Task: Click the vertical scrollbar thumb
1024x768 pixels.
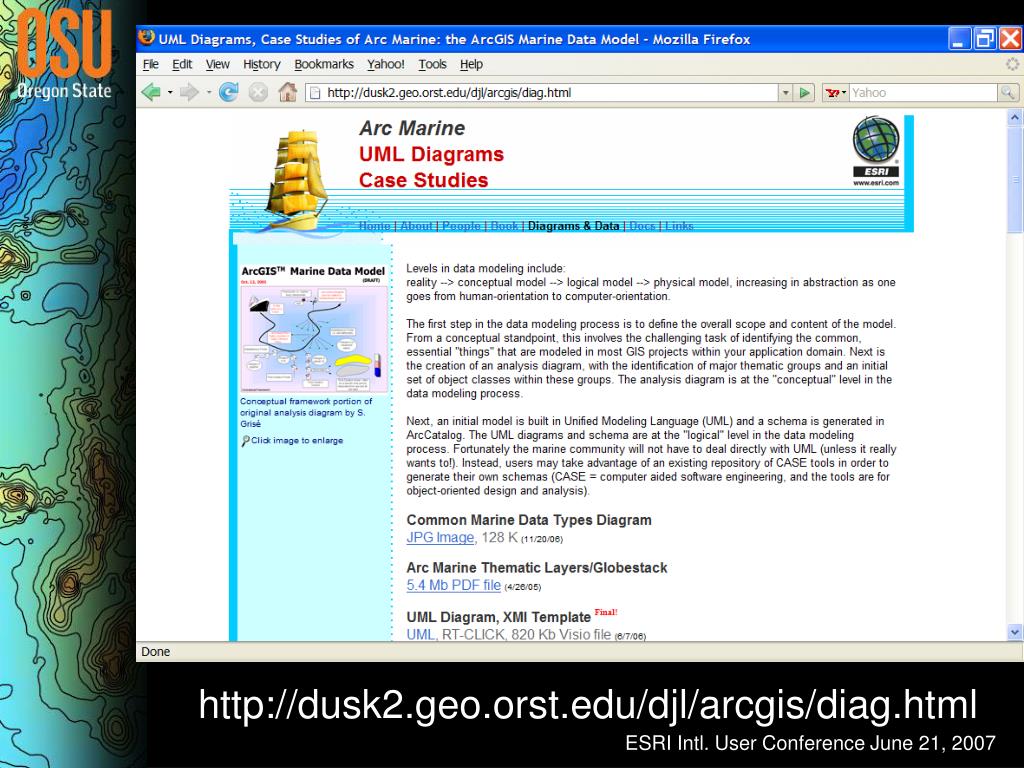Action: tap(1014, 180)
